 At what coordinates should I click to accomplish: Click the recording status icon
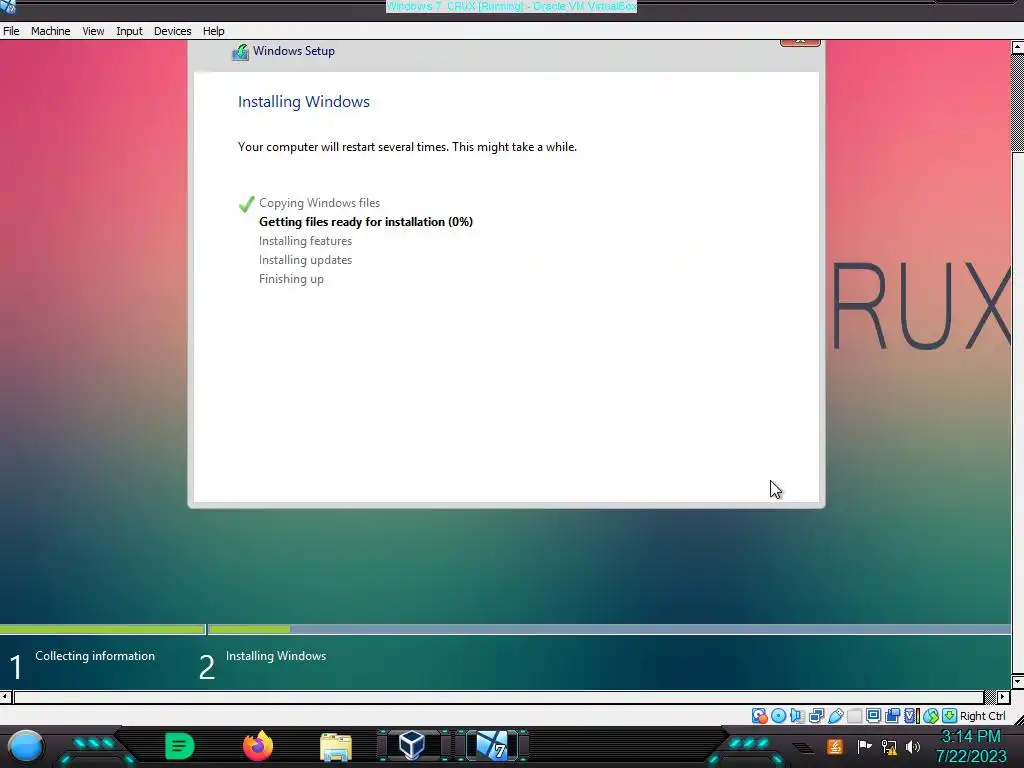tap(892, 716)
